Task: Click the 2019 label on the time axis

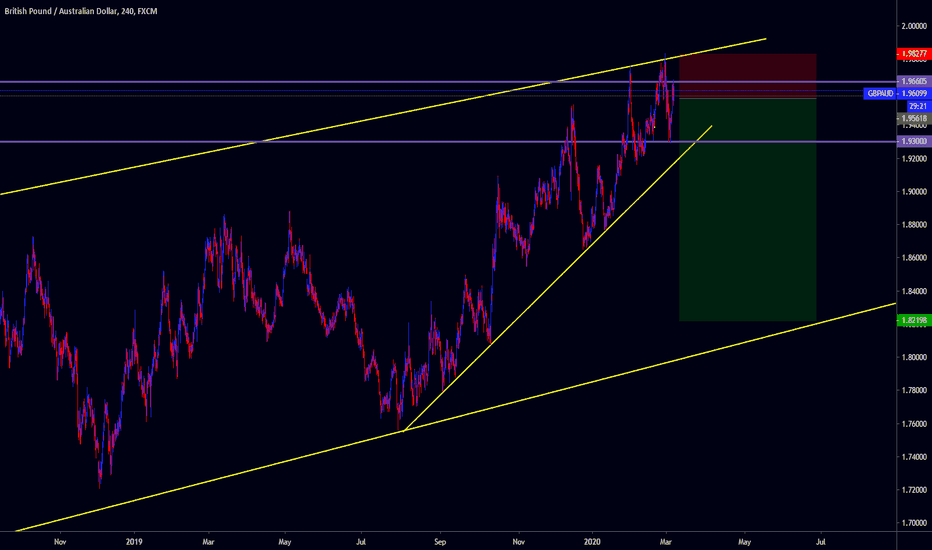Action: (x=136, y=541)
